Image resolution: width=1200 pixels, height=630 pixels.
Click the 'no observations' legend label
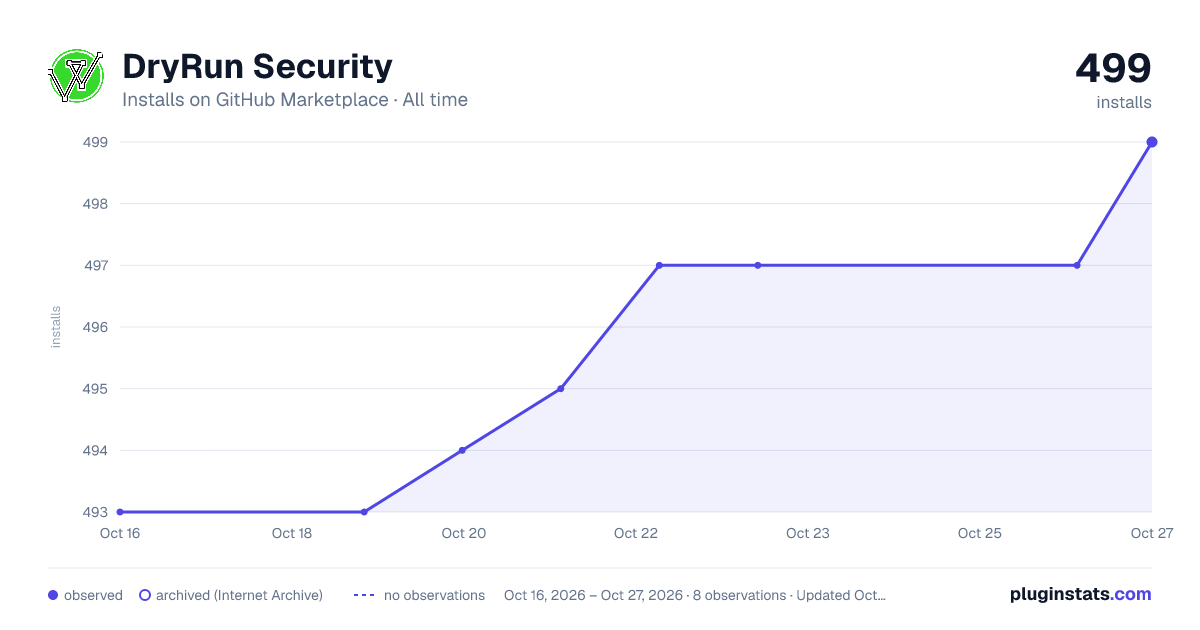coord(434,595)
